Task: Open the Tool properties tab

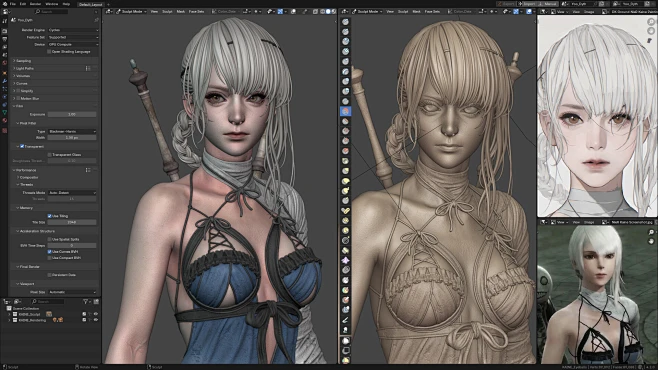Action: (x=4, y=21)
